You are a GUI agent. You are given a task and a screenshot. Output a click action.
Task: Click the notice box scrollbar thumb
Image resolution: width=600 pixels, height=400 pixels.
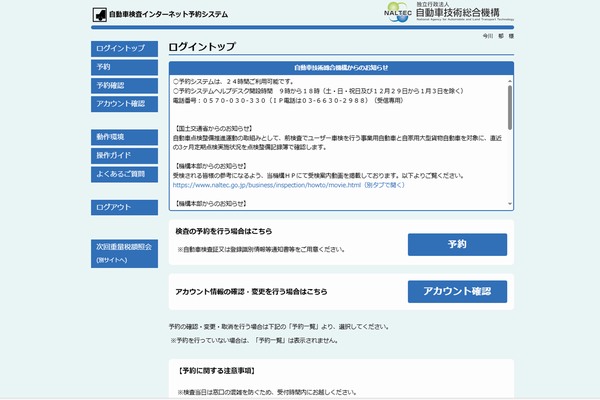pos(510,108)
